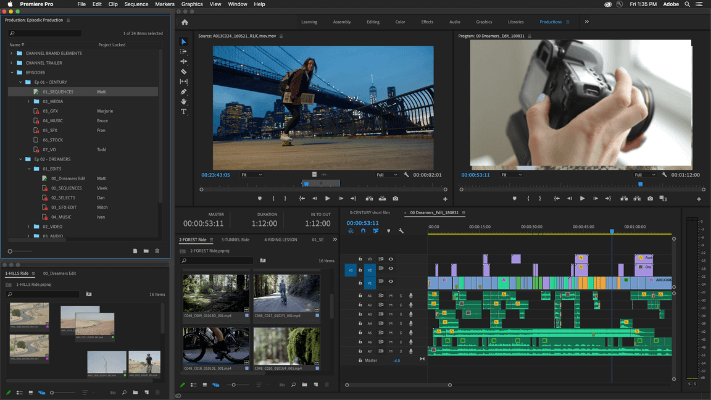Select the Track Select Forward tool
Screen dimensions: 711x400
pos(184,51)
